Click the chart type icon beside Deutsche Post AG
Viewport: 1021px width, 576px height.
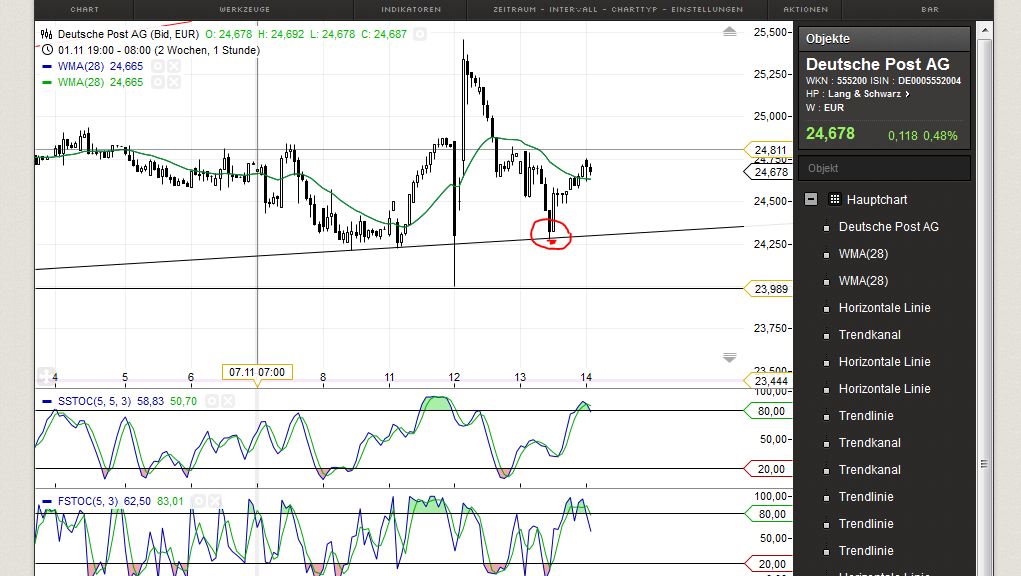click(46, 34)
